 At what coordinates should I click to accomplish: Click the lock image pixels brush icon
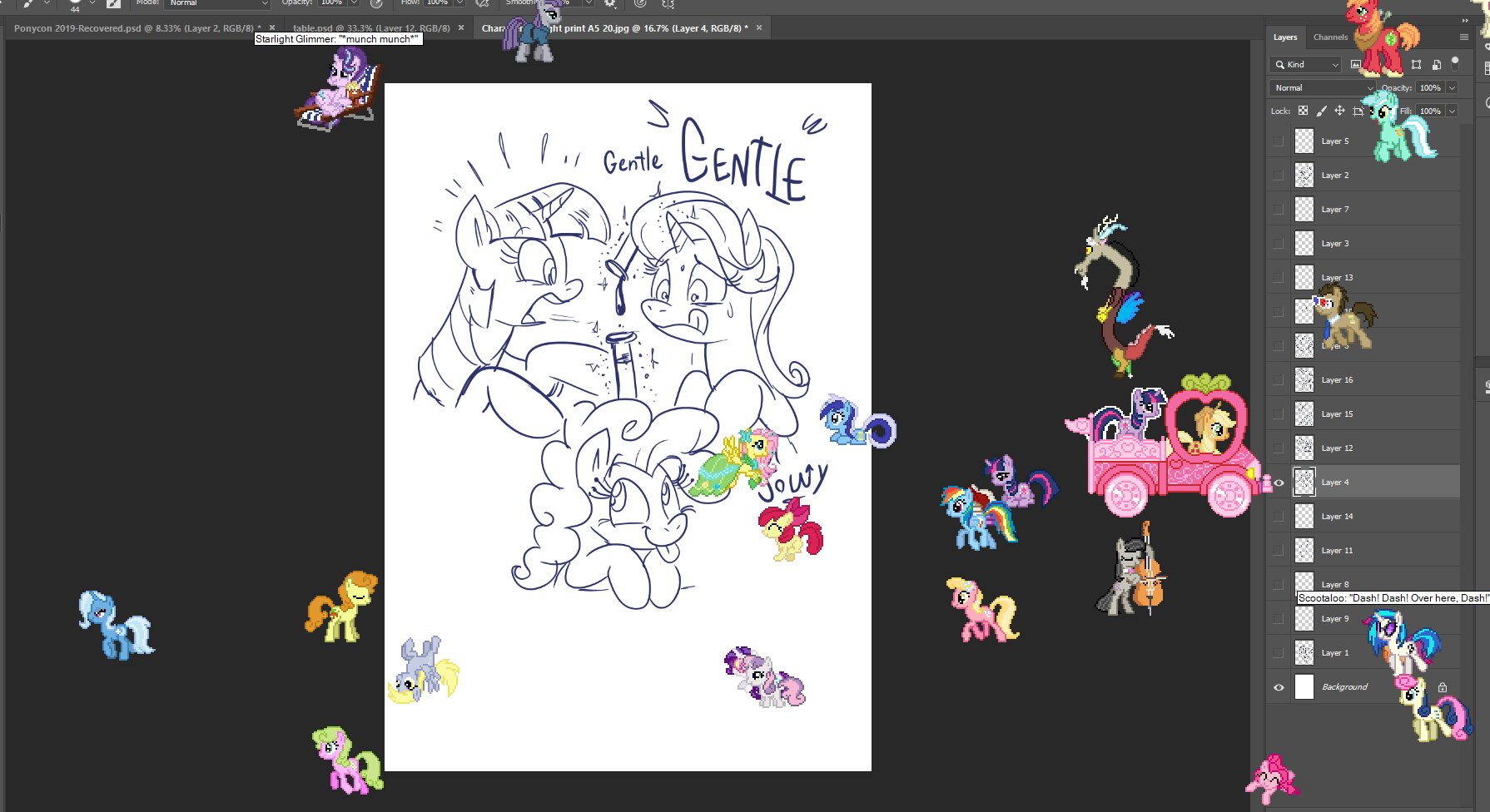[x=1321, y=111]
